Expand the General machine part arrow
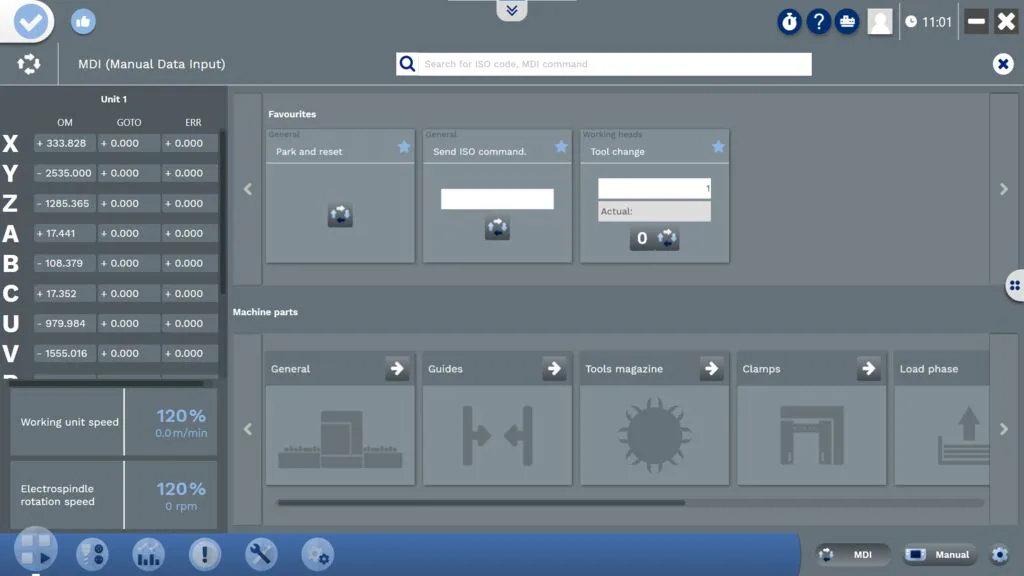The height and width of the screenshot is (576, 1024). click(397, 369)
